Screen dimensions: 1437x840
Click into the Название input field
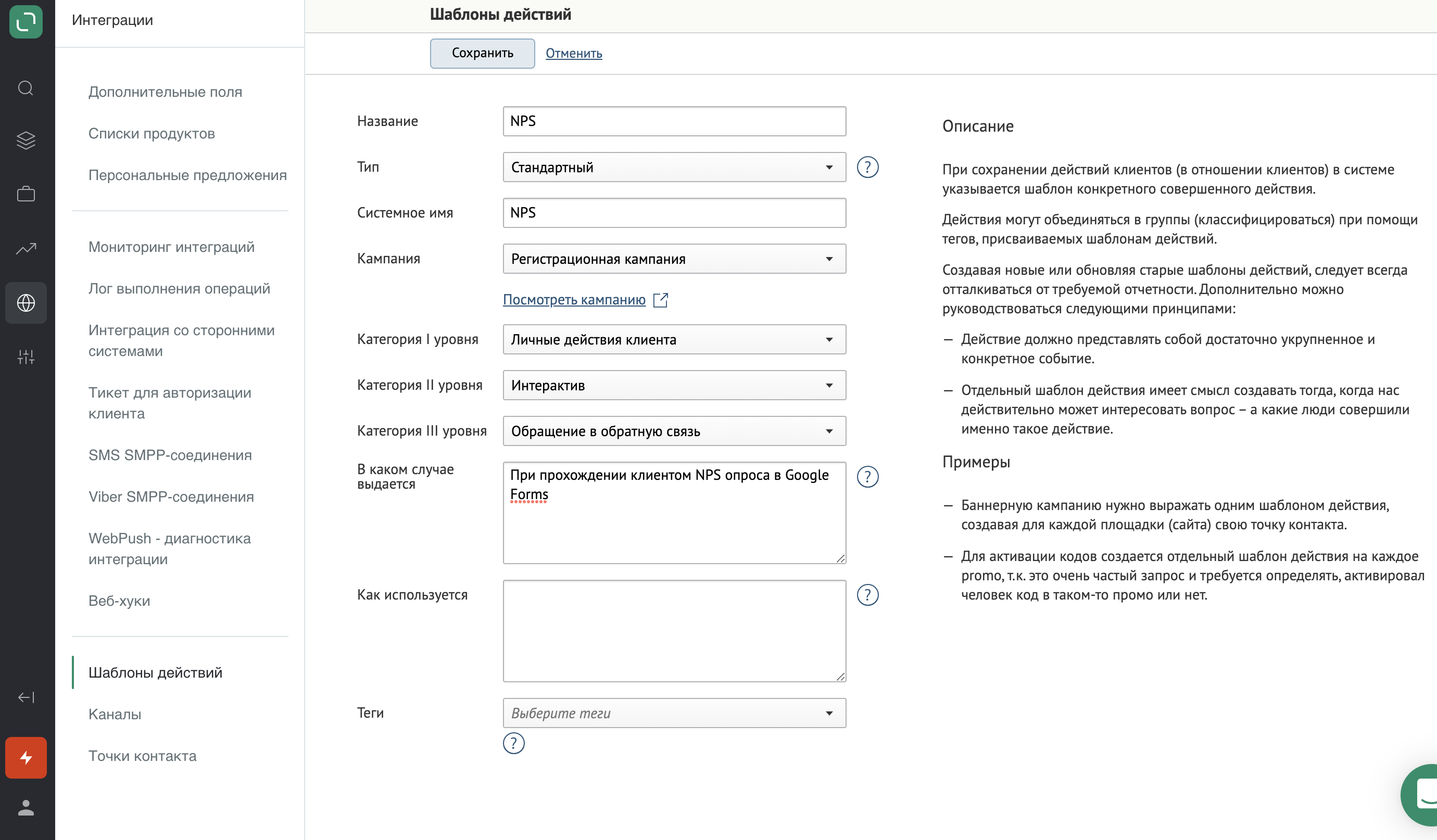click(x=674, y=121)
